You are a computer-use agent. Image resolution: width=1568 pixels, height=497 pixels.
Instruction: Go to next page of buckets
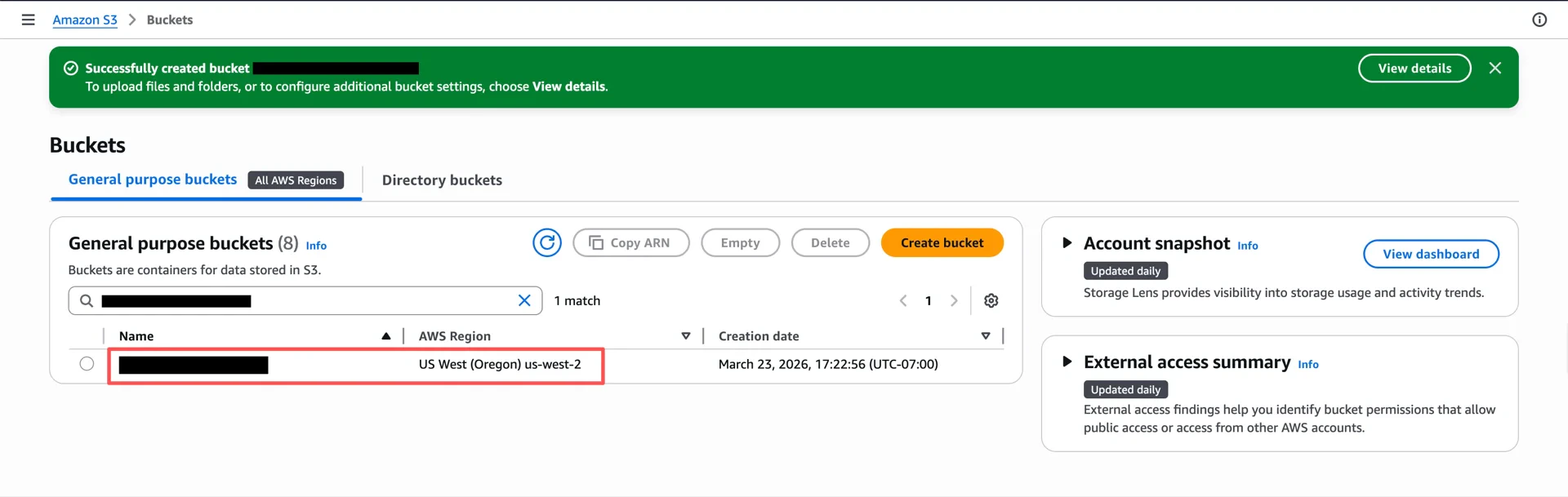954,300
